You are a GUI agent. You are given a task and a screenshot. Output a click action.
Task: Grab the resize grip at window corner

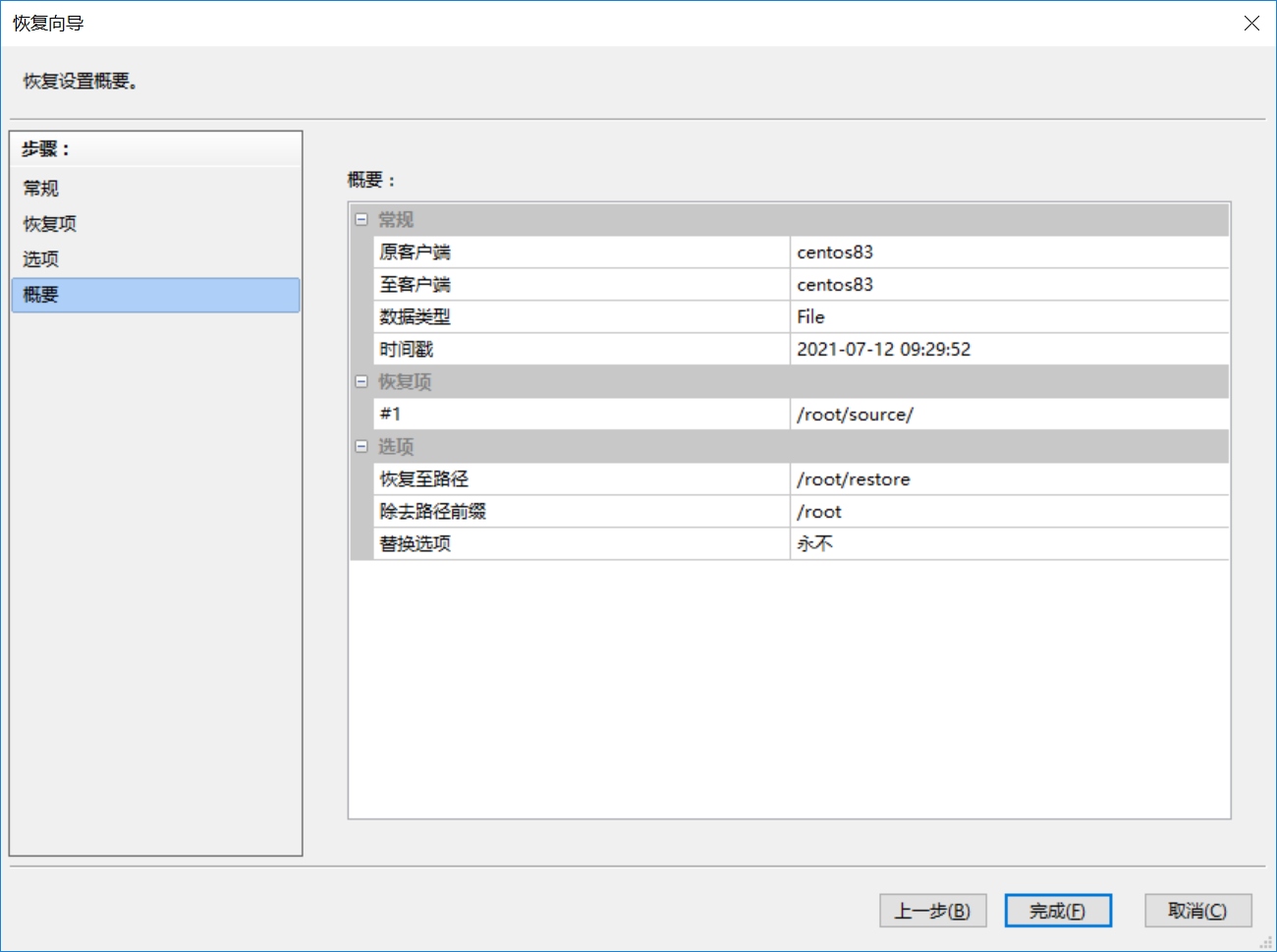click(1267, 943)
